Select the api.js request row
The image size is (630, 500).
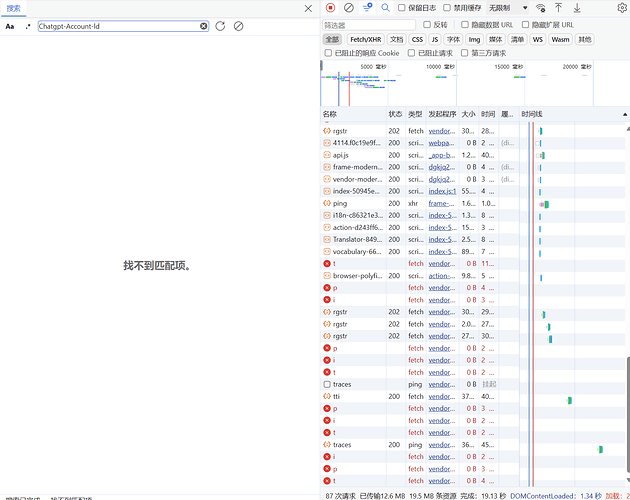click(420, 155)
